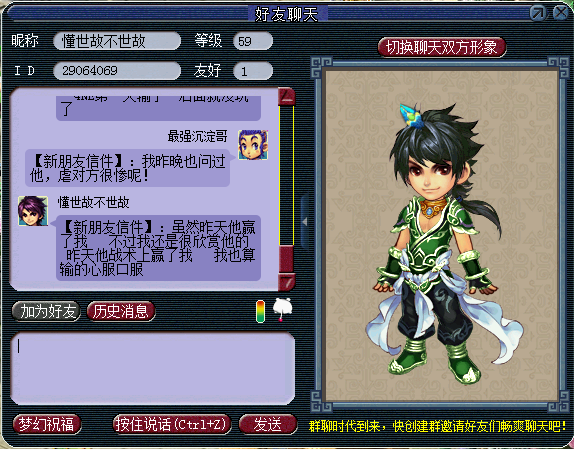
Task: Click the red scrollbar thumb in chat
Action: tap(287, 258)
